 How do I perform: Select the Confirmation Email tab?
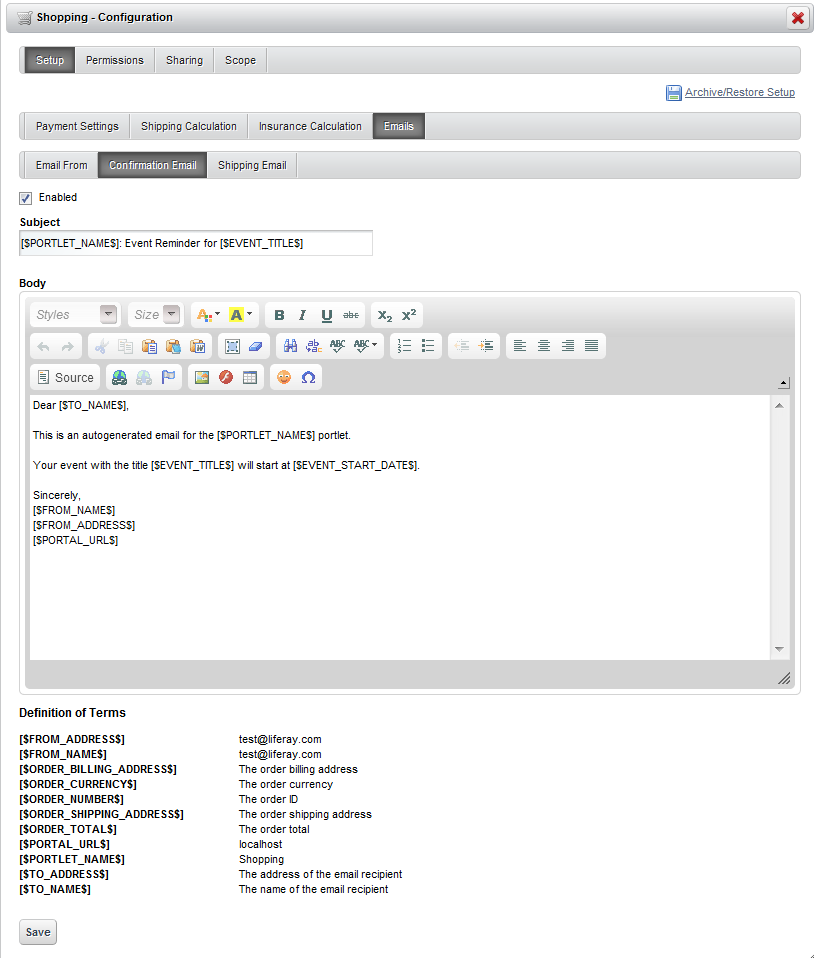153,166
